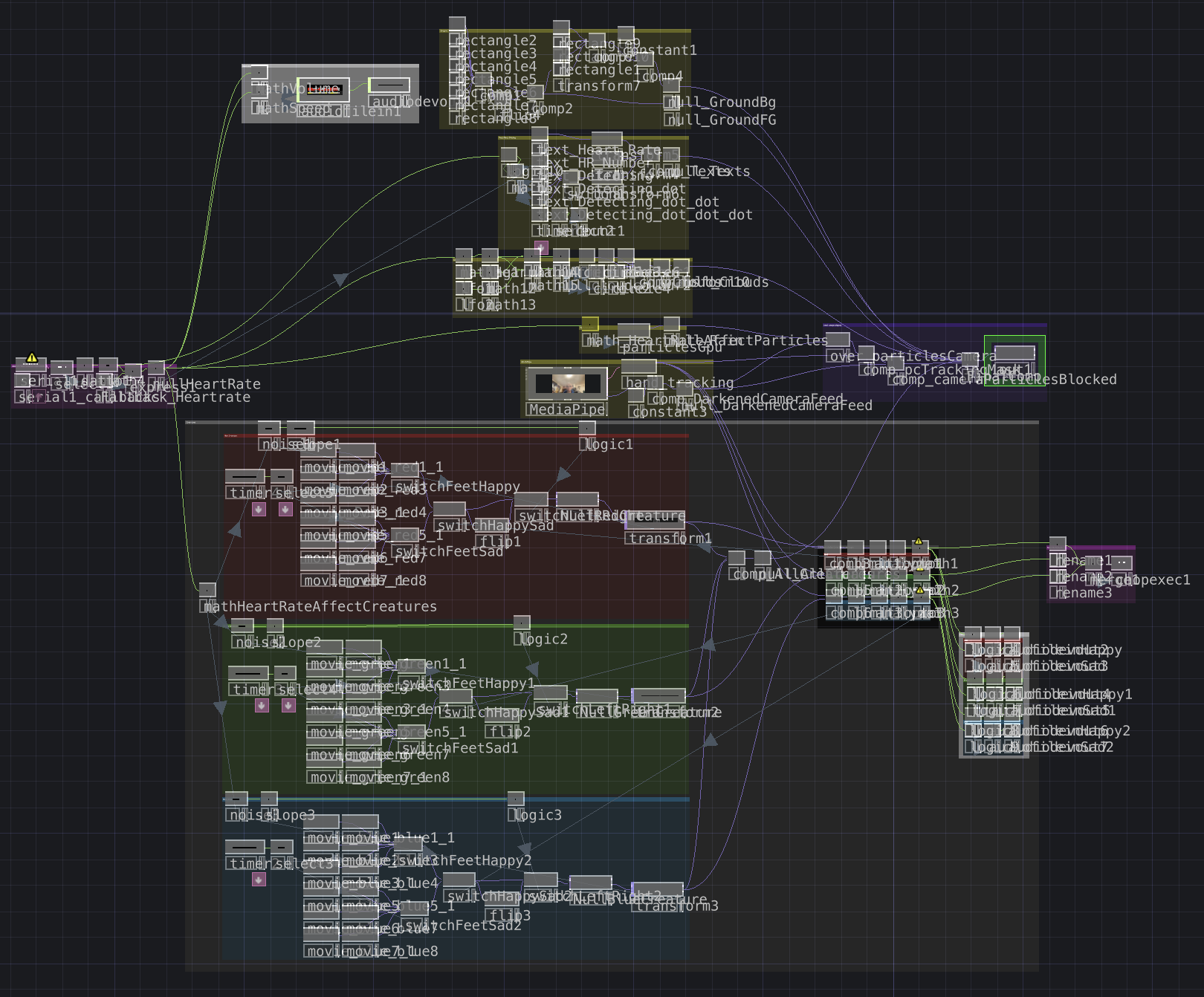Click warning icon on the serial node
This screenshot has width=1204, height=997.
pyautogui.click(x=31, y=357)
